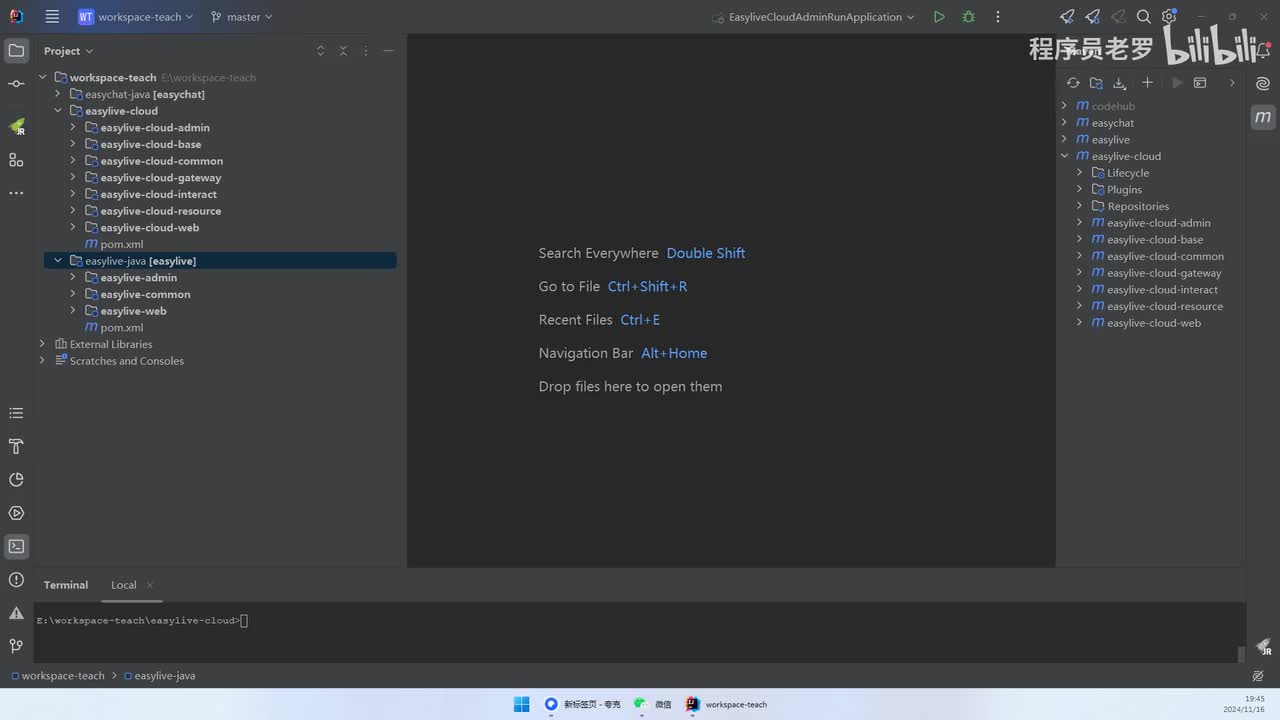Expand easychat-java in the Project tree

tap(58, 94)
